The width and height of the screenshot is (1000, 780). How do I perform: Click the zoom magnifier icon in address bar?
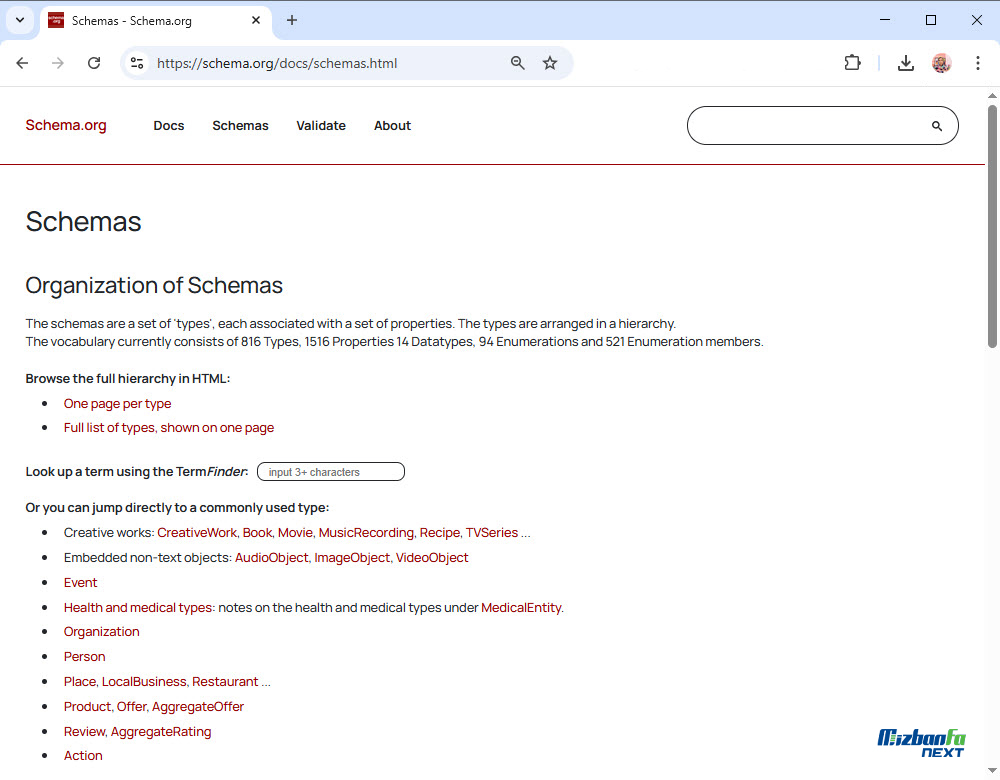[517, 63]
